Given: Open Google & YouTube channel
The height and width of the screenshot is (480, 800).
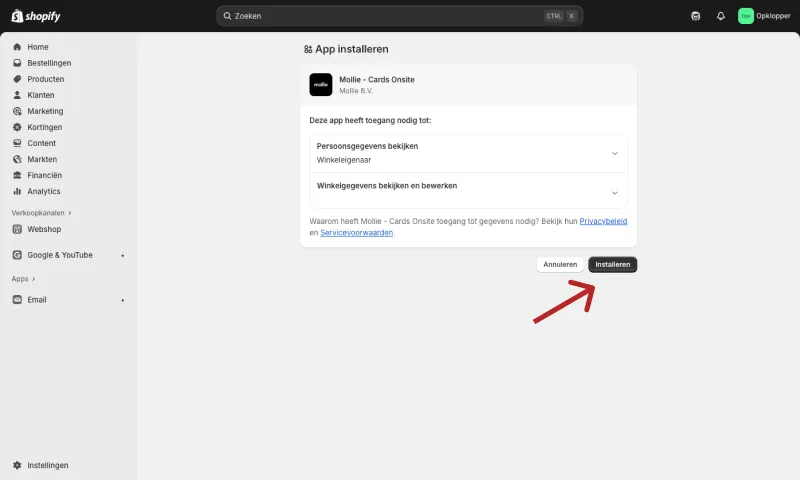Looking at the screenshot, I should pos(60,255).
